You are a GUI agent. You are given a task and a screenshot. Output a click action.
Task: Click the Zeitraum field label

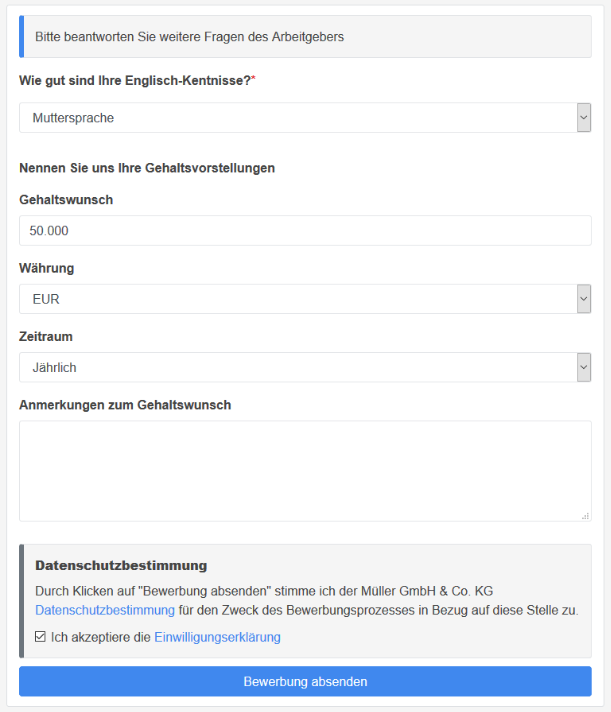46,337
